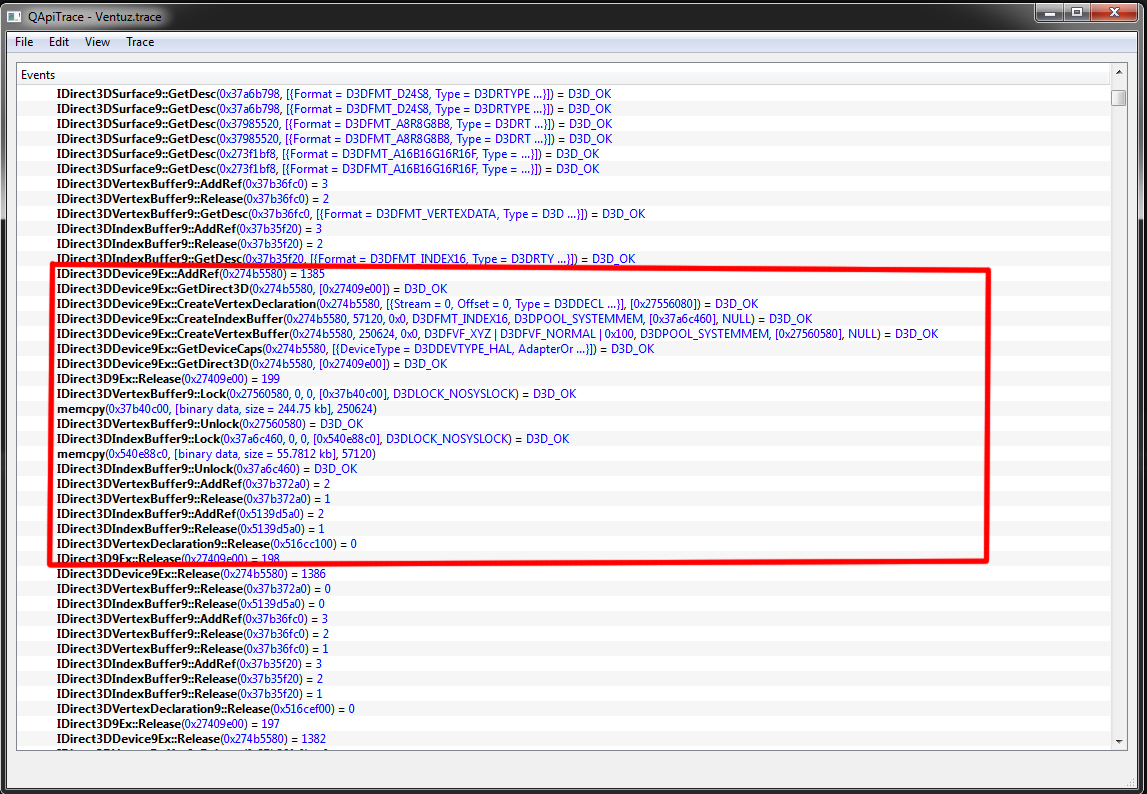
Task: Click the vertical scrollbar thumb
Action: [1118, 97]
